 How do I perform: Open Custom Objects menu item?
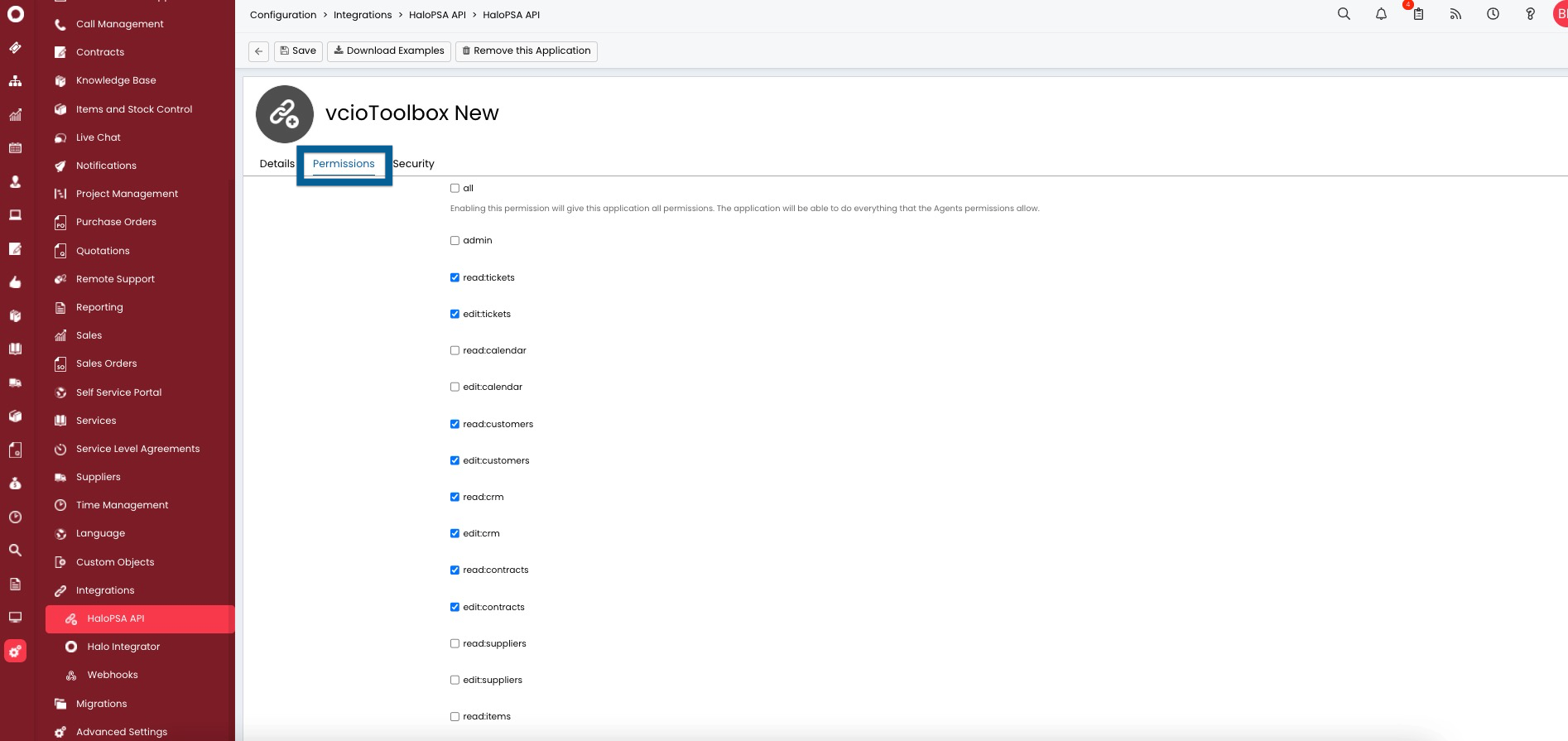(115, 562)
